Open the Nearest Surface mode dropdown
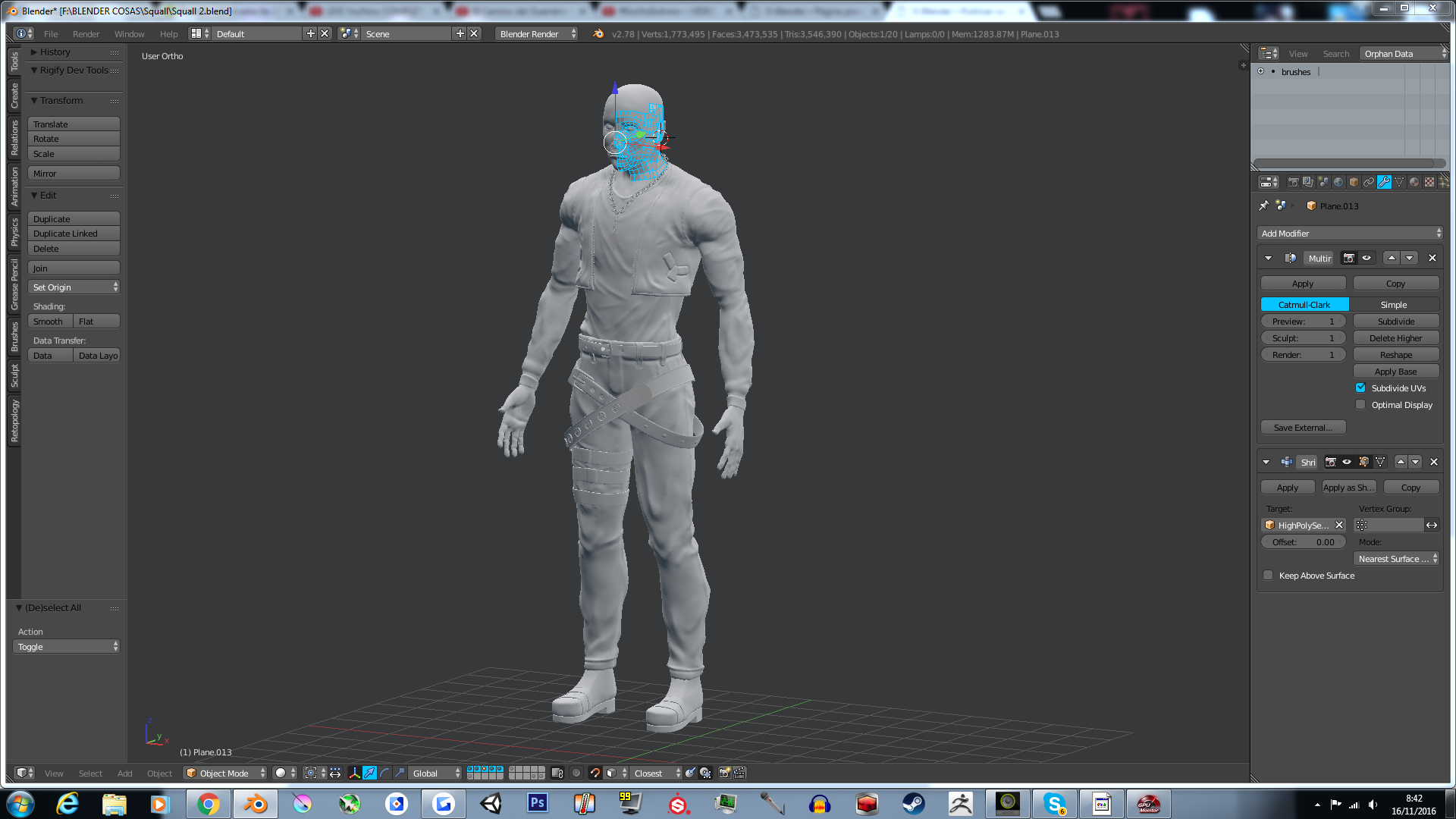 click(1396, 558)
